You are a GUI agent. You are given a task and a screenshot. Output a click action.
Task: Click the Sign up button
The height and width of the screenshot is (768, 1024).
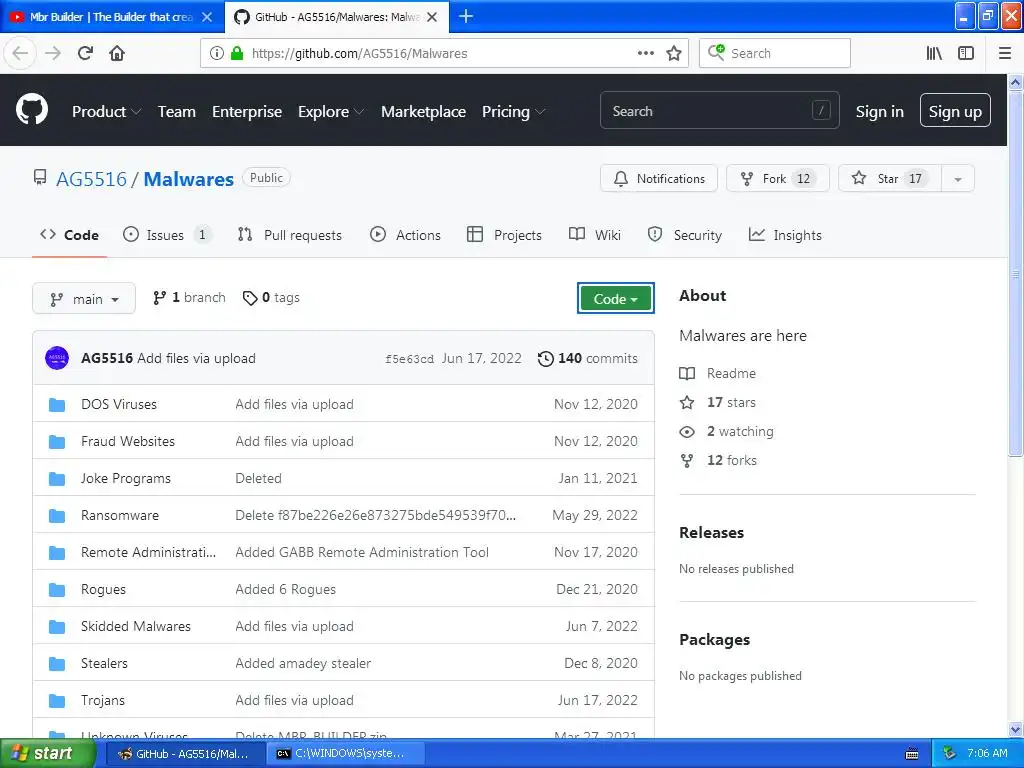tap(955, 110)
